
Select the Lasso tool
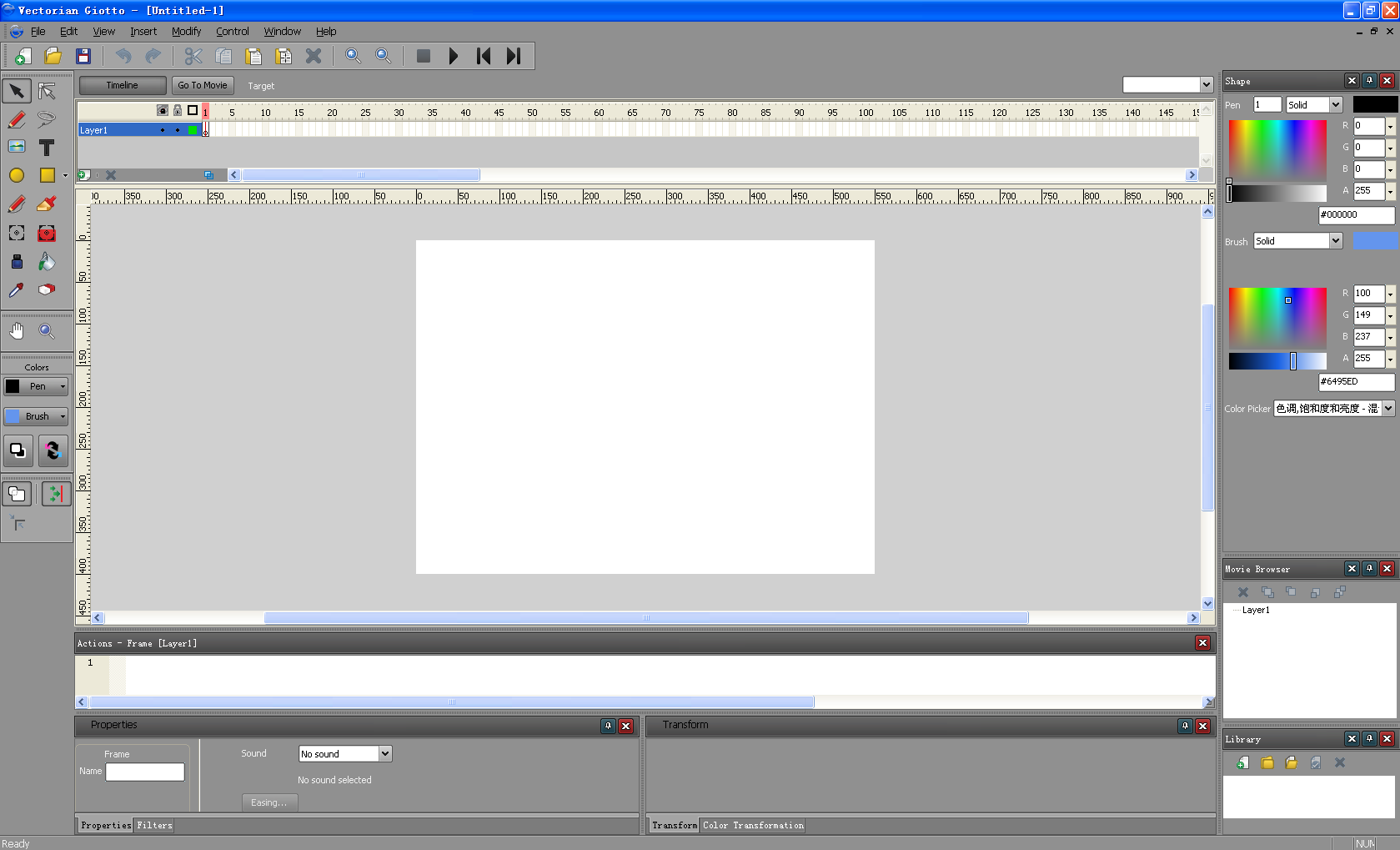click(x=47, y=119)
